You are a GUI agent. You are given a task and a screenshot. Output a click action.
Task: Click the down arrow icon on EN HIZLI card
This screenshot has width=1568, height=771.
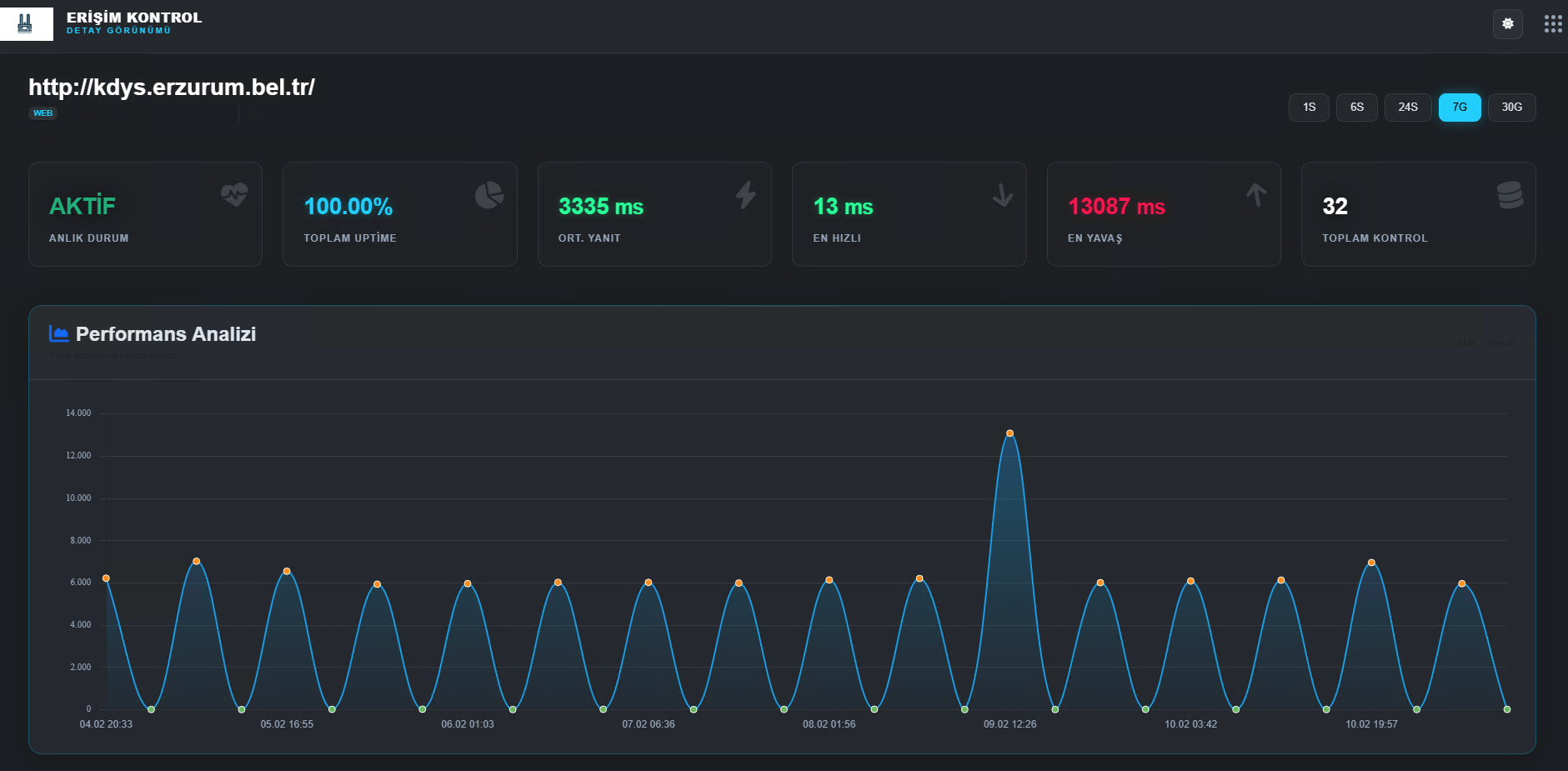(1002, 195)
